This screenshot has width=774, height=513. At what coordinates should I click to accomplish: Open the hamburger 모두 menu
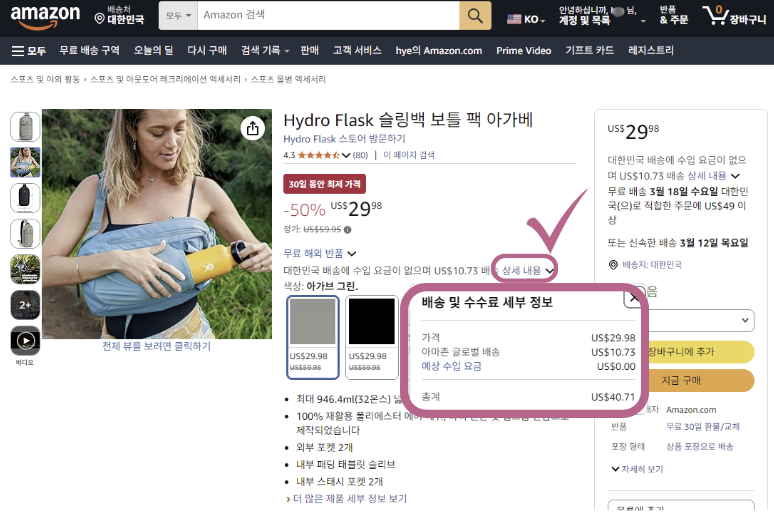point(28,50)
